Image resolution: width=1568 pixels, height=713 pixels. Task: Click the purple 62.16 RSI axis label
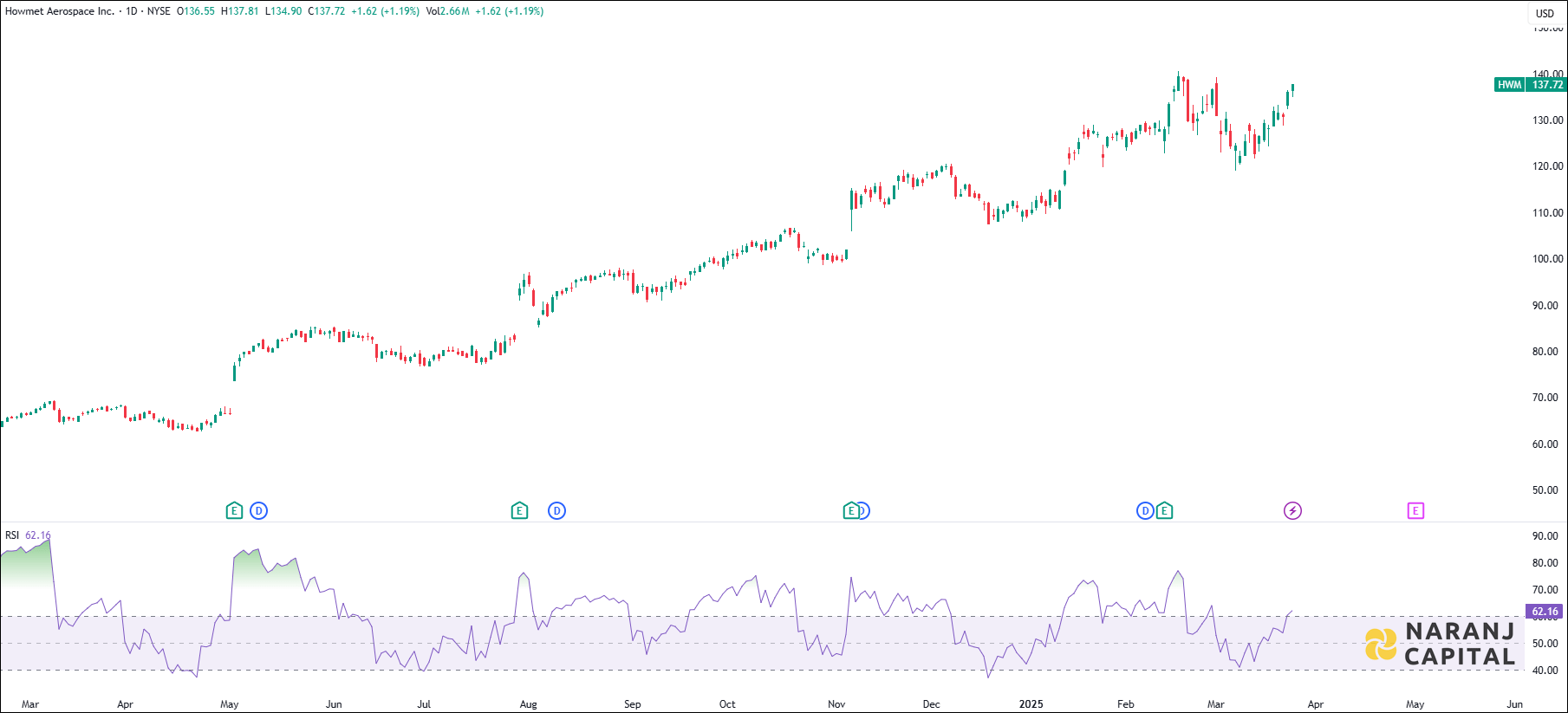coord(1545,612)
